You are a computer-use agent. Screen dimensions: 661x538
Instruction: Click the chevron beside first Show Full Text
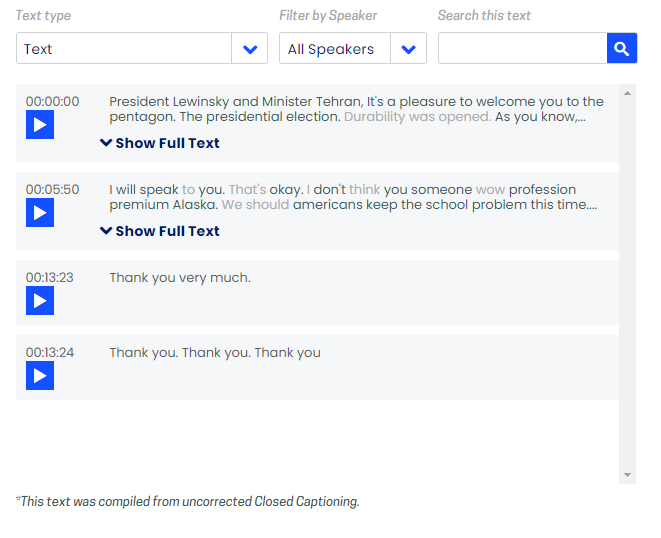click(x=106, y=143)
